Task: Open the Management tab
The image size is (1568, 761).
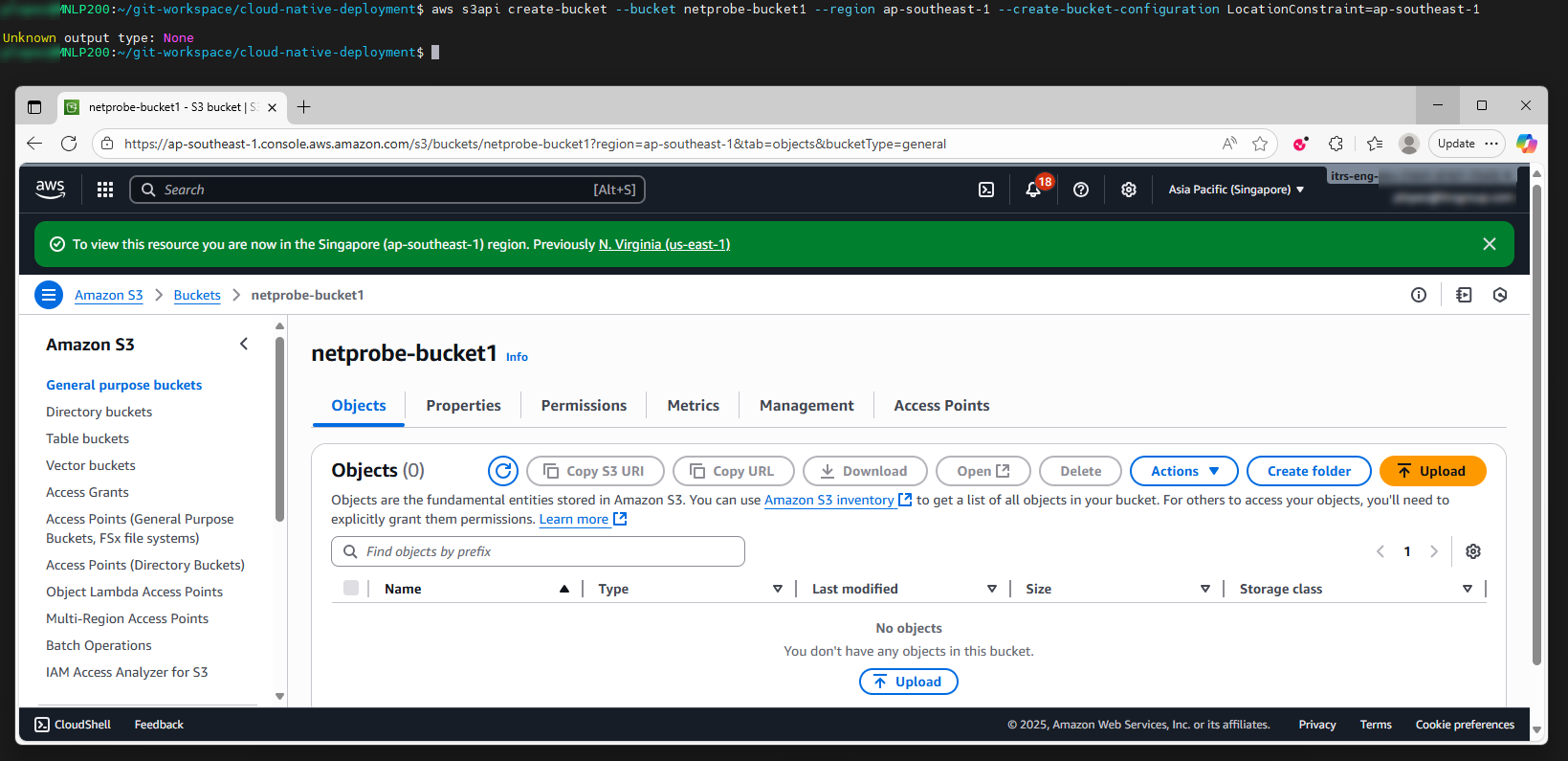Action: (806, 406)
